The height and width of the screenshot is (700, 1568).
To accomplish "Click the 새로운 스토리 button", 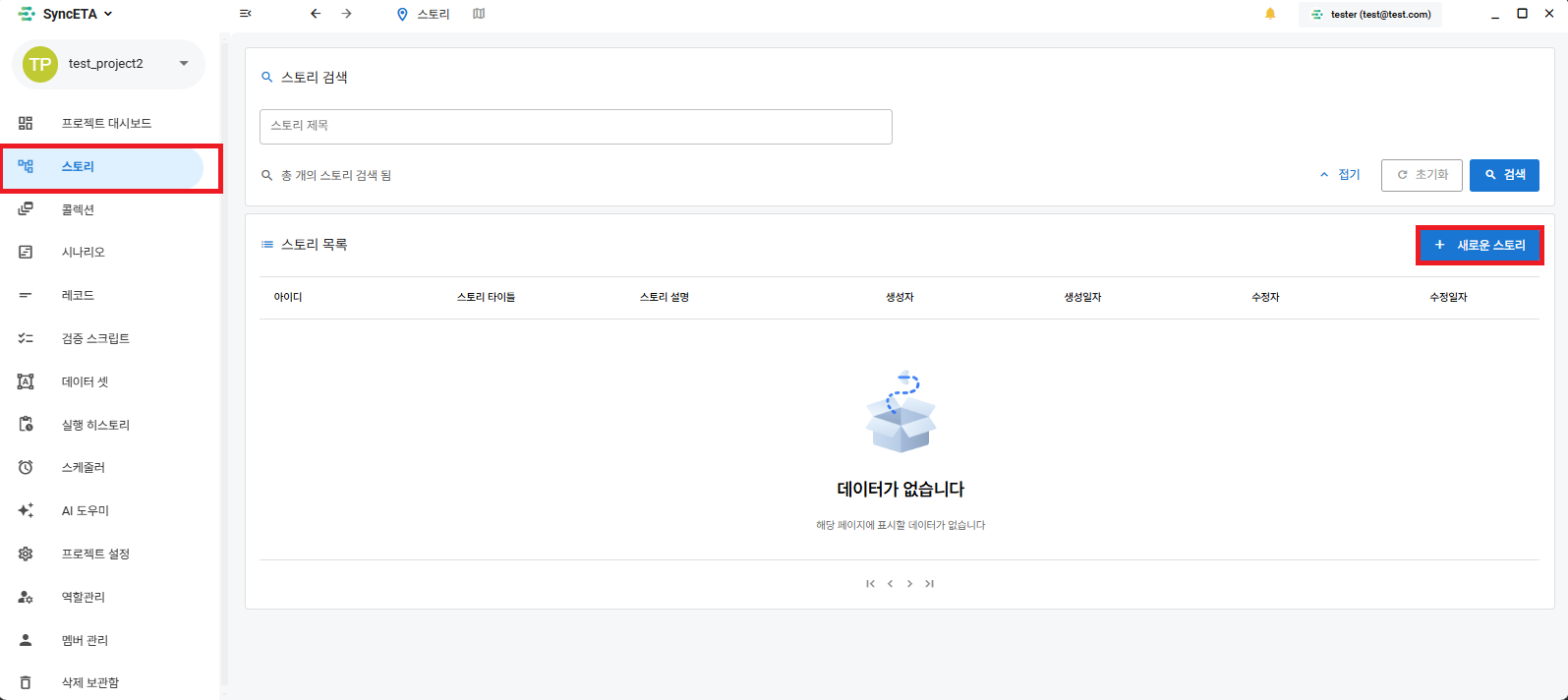I will pos(1480,245).
